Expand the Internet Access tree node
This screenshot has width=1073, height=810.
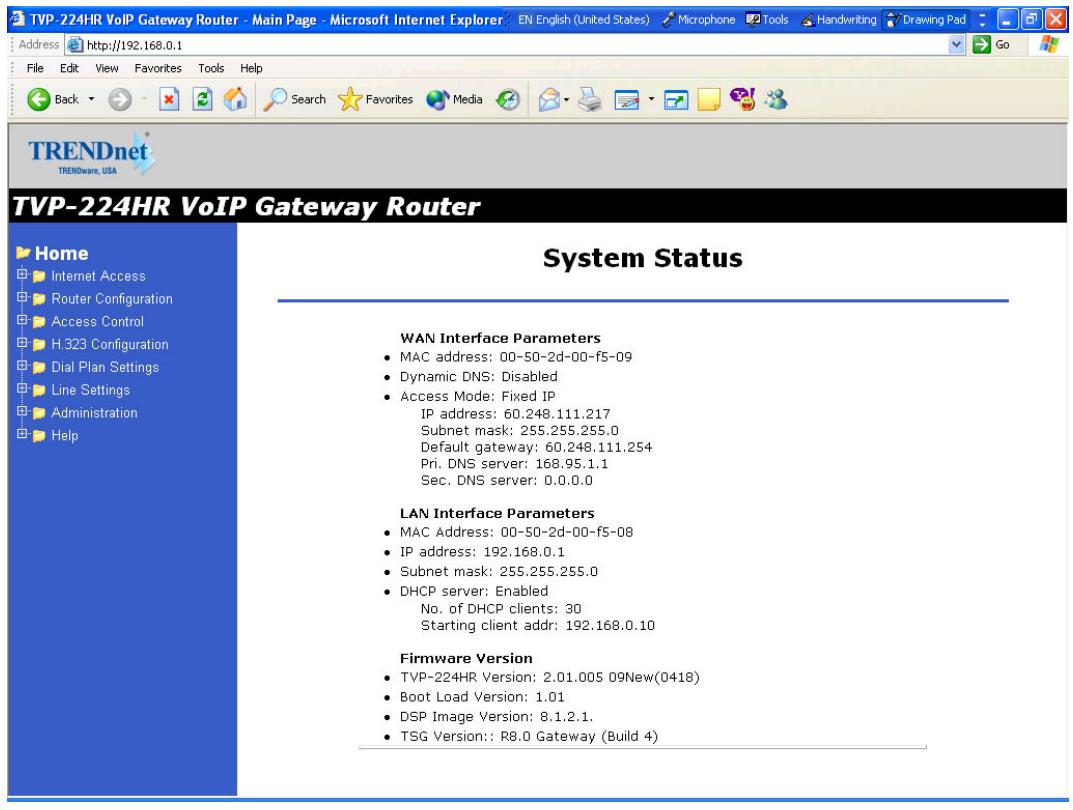[22, 275]
